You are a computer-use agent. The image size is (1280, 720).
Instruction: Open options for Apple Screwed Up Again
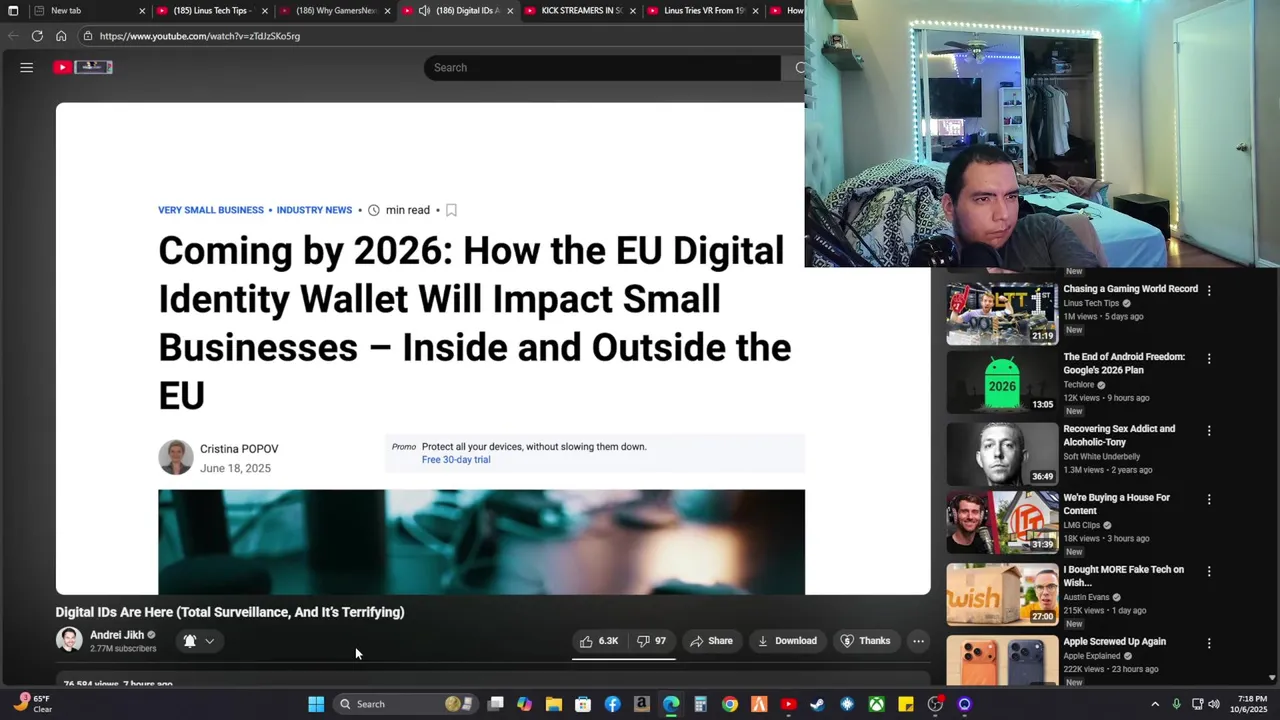(x=1209, y=643)
